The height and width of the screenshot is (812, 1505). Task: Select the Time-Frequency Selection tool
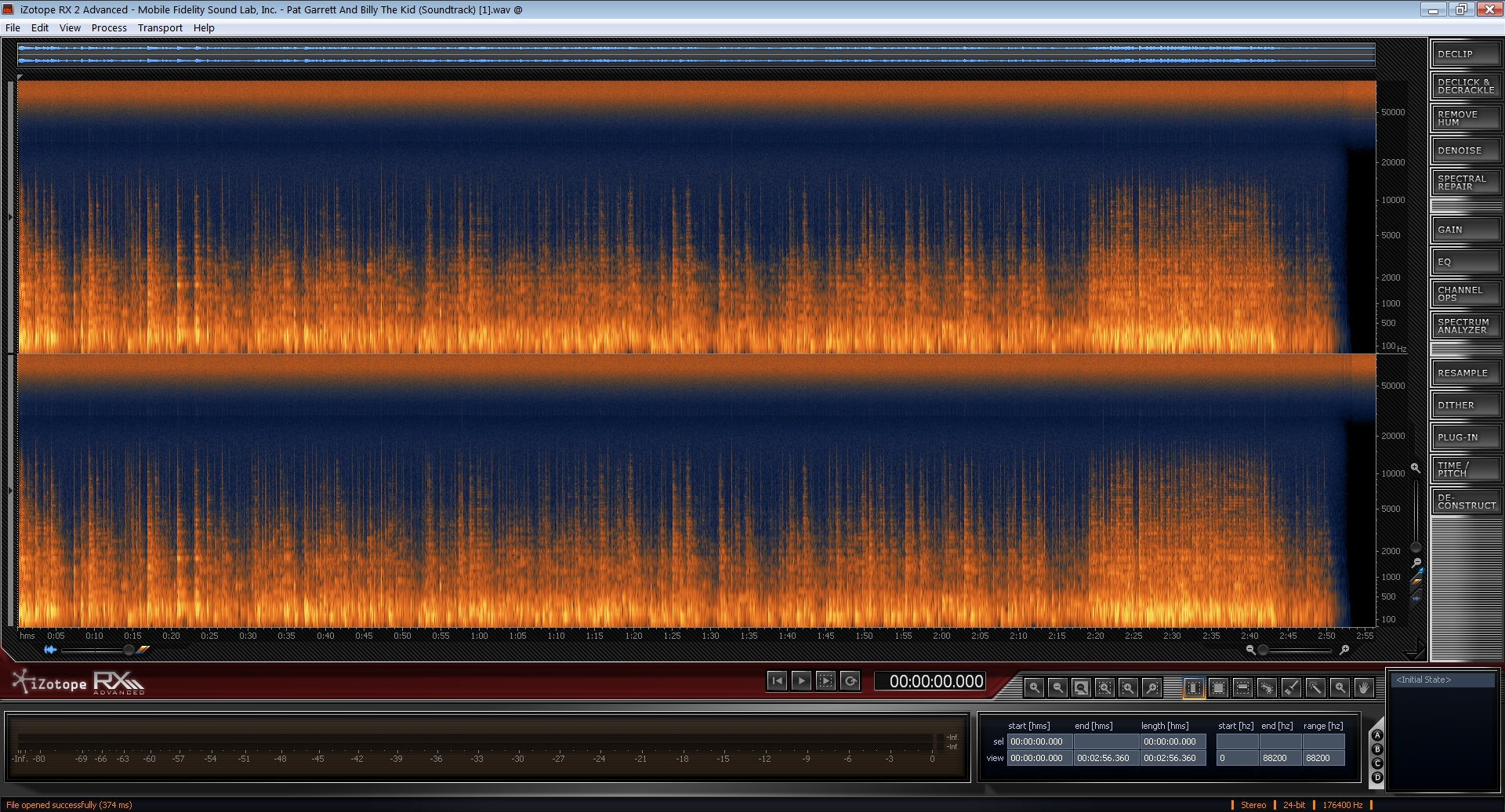1218,688
